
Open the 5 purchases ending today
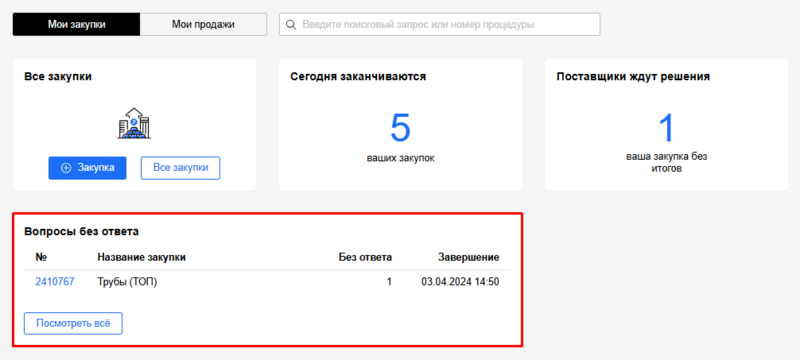(x=401, y=127)
